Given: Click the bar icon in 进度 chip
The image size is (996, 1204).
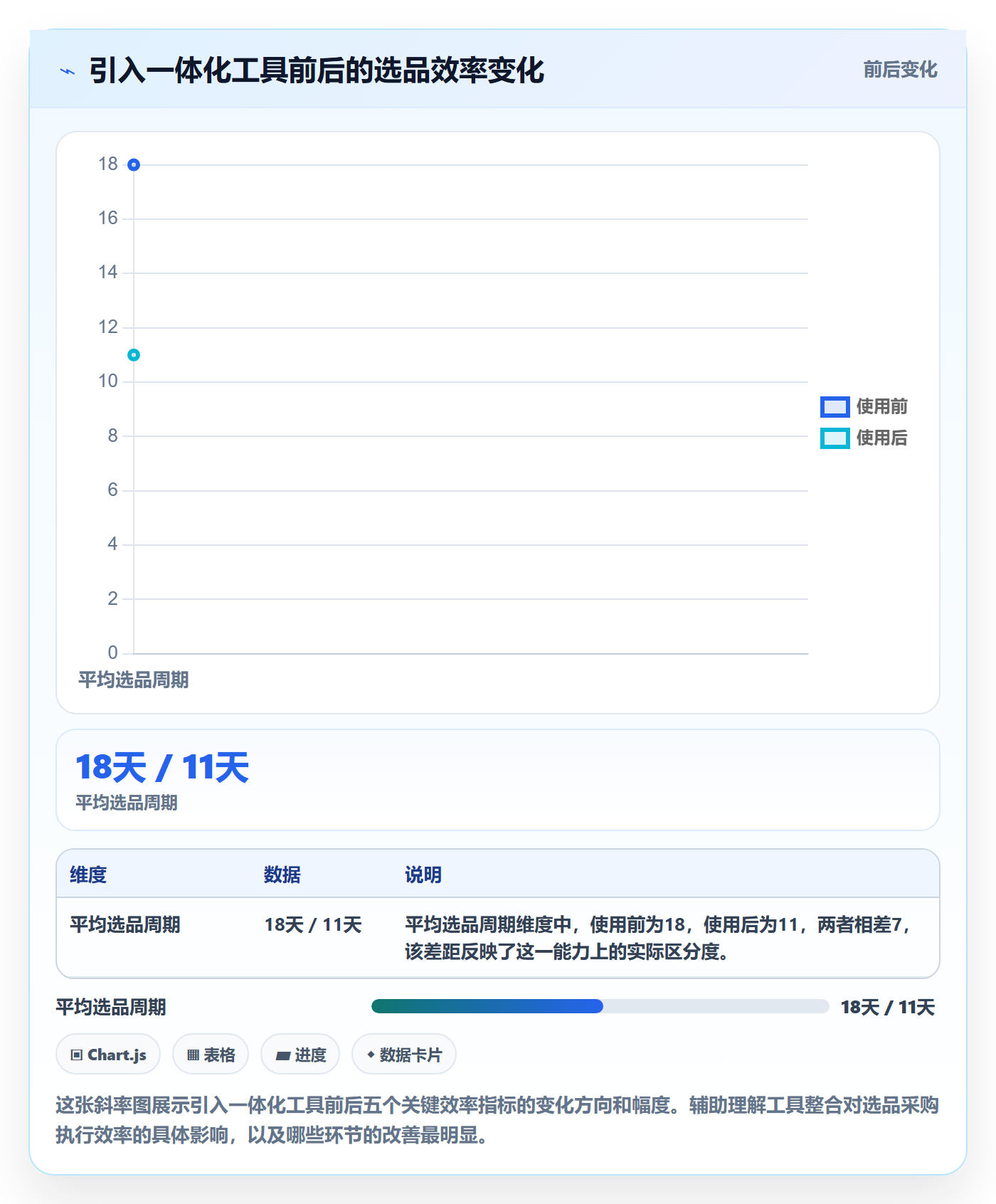Looking at the screenshot, I should [282, 1056].
